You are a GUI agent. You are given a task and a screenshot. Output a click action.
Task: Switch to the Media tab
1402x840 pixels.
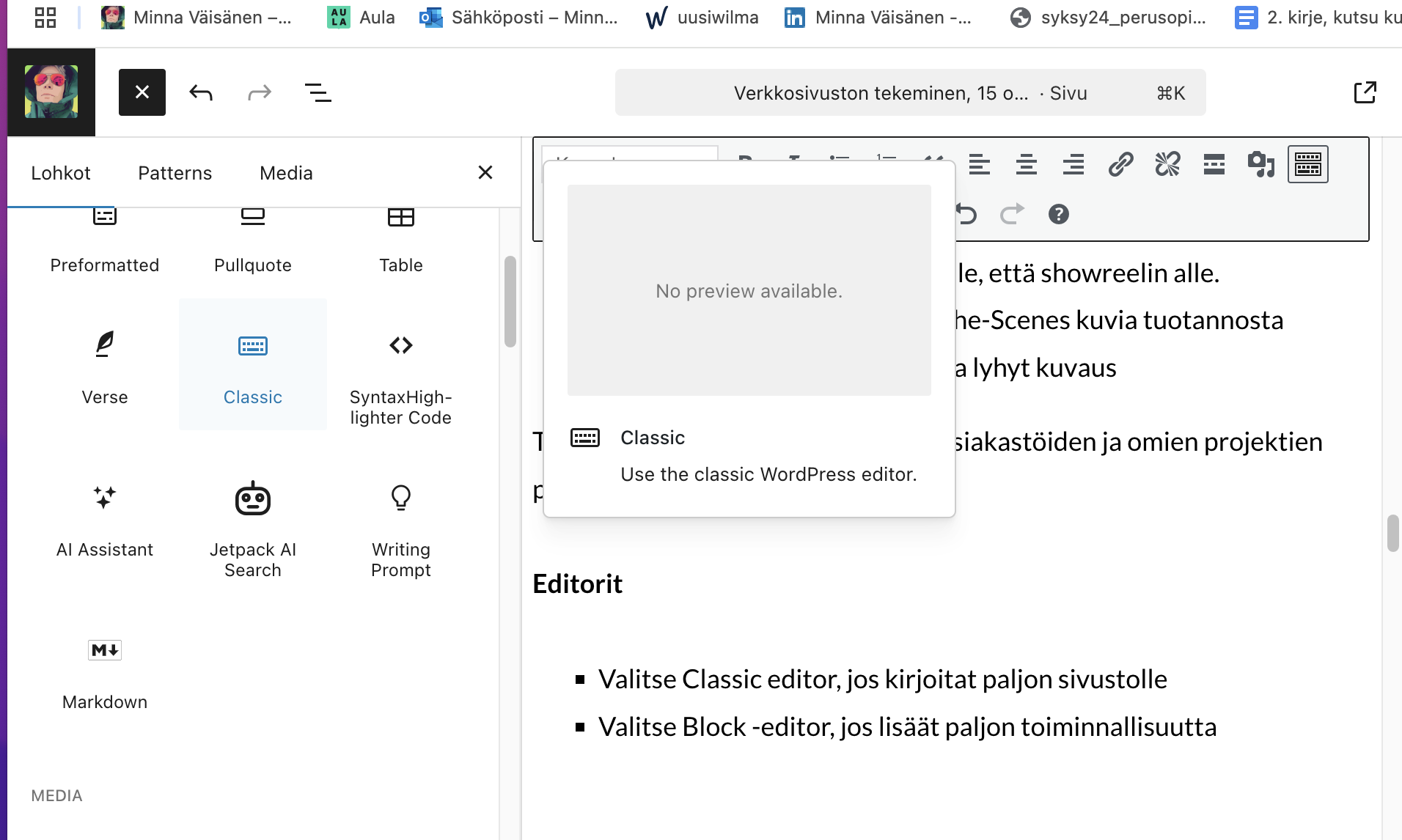(x=286, y=173)
